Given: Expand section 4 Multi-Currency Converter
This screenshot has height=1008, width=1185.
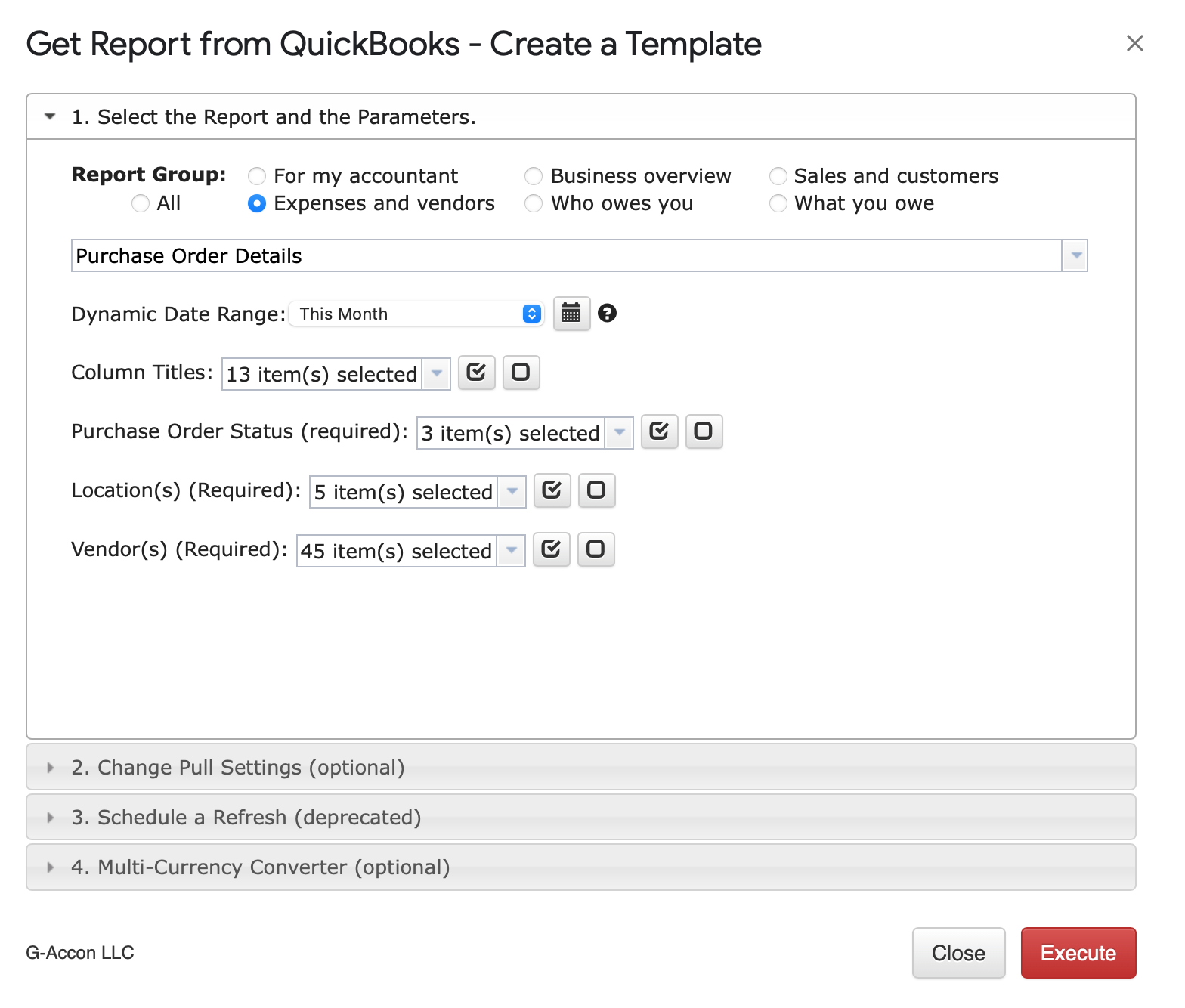Looking at the screenshot, I should click(x=580, y=867).
